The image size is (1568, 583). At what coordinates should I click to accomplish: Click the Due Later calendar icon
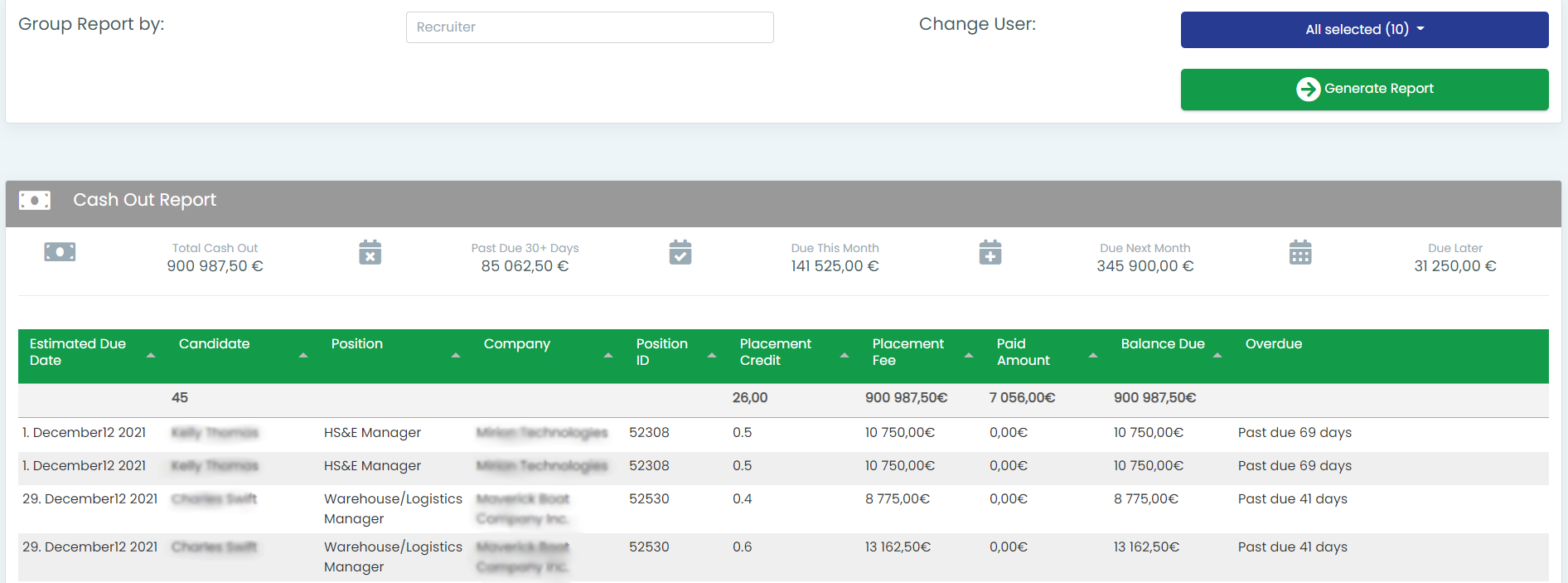[x=1300, y=252]
